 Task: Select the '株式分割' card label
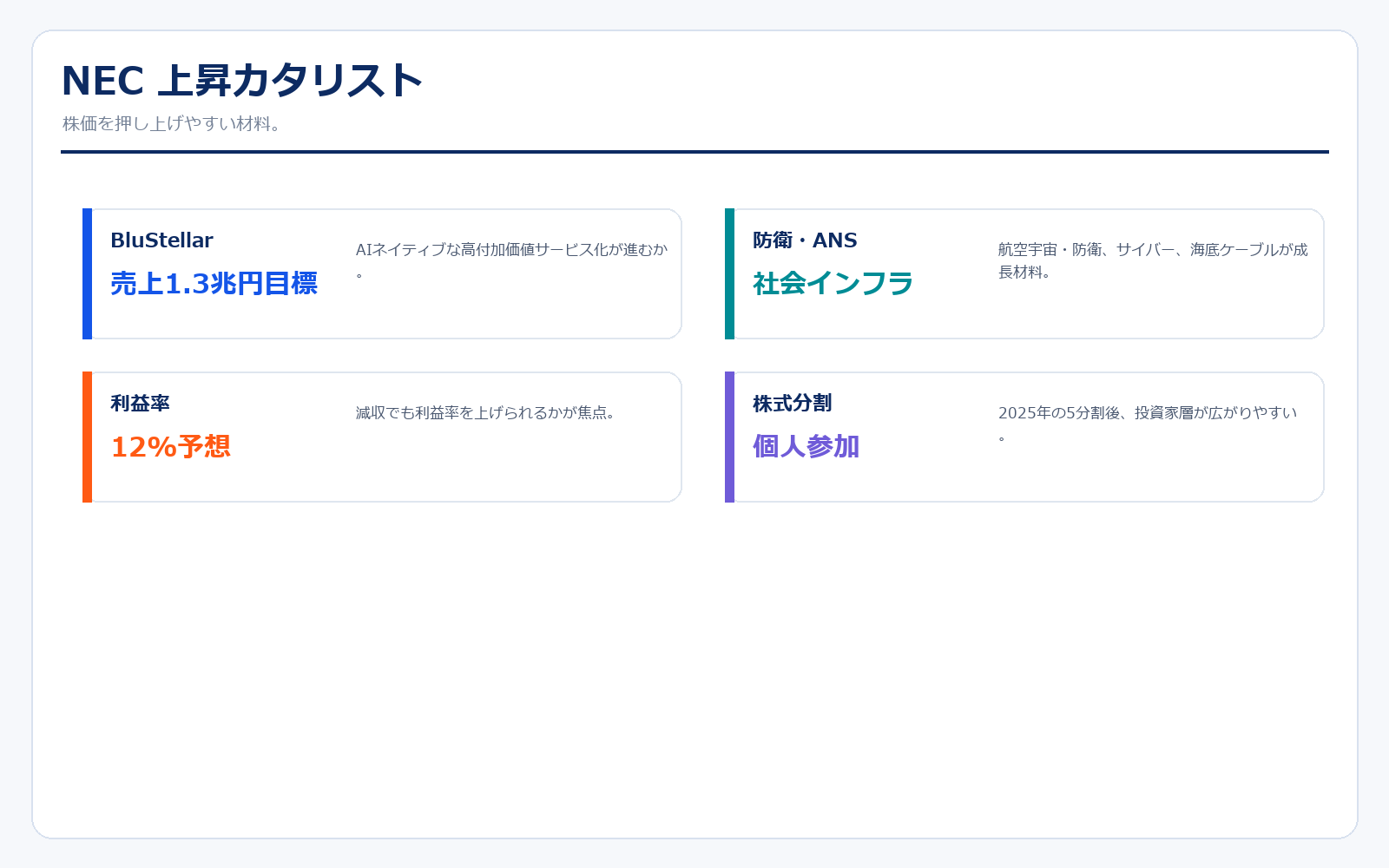[792, 404]
